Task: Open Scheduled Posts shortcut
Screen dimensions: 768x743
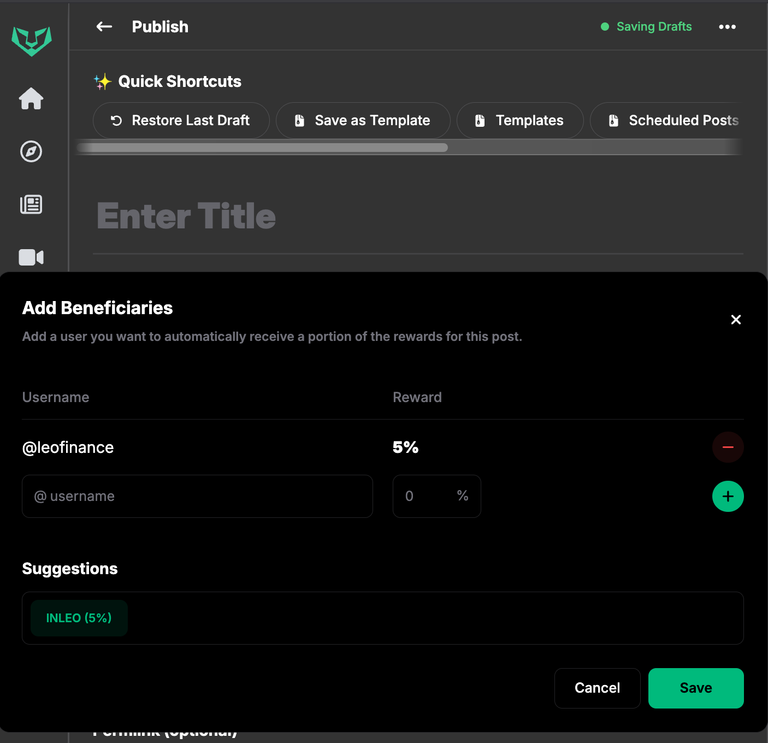Action: point(666,120)
